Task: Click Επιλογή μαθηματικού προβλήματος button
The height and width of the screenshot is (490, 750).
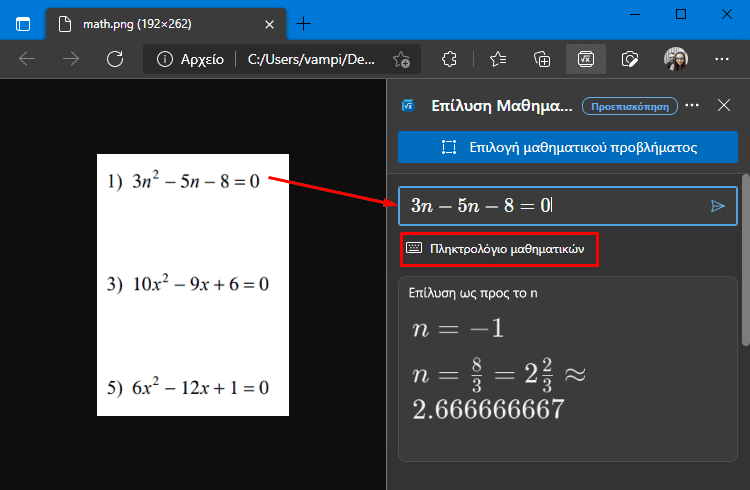Action: [568, 147]
